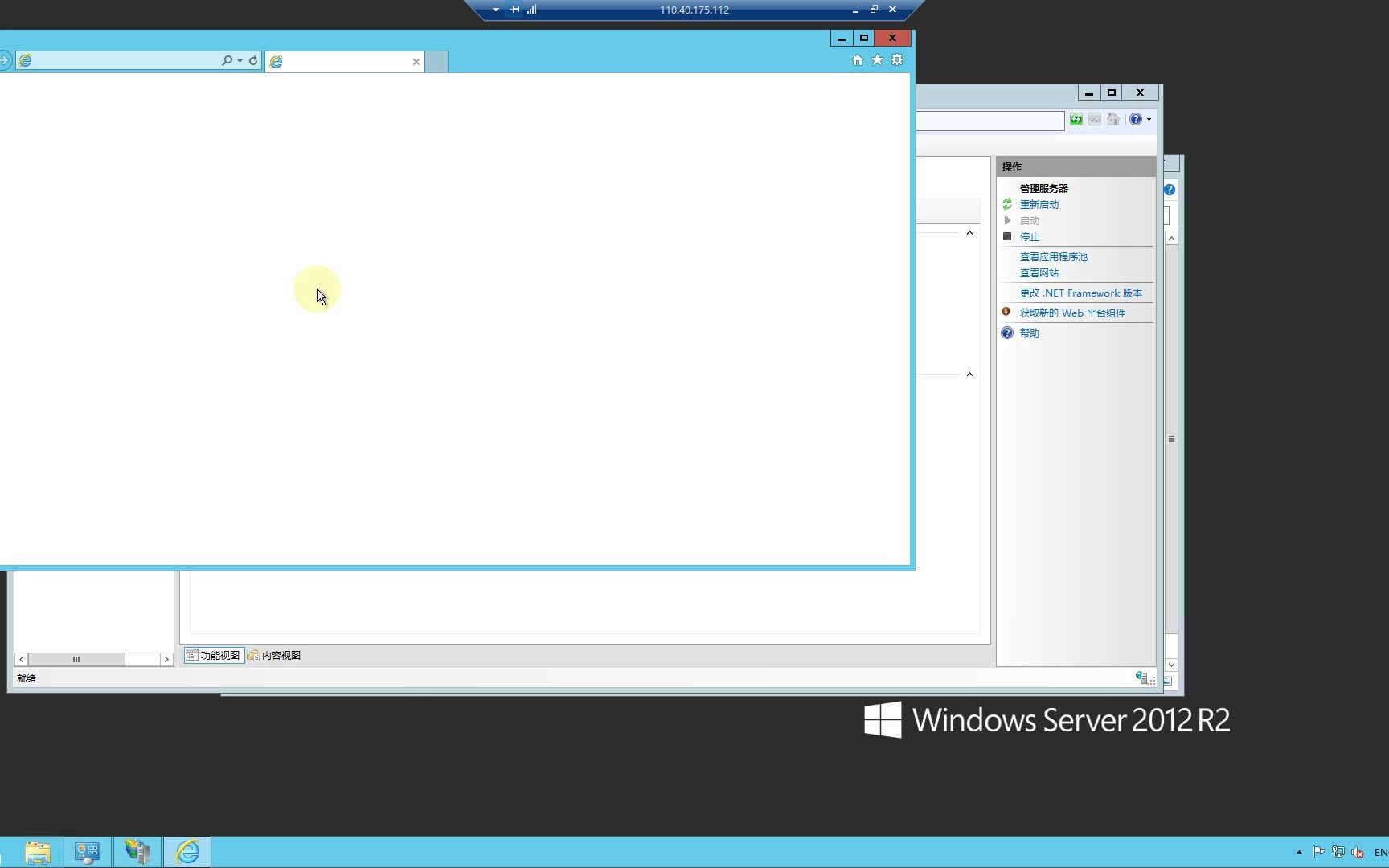Open IIS Manager toolbar help icon
The width and height of the screenshot is (1389, 868).
(x=1135, y=119)
